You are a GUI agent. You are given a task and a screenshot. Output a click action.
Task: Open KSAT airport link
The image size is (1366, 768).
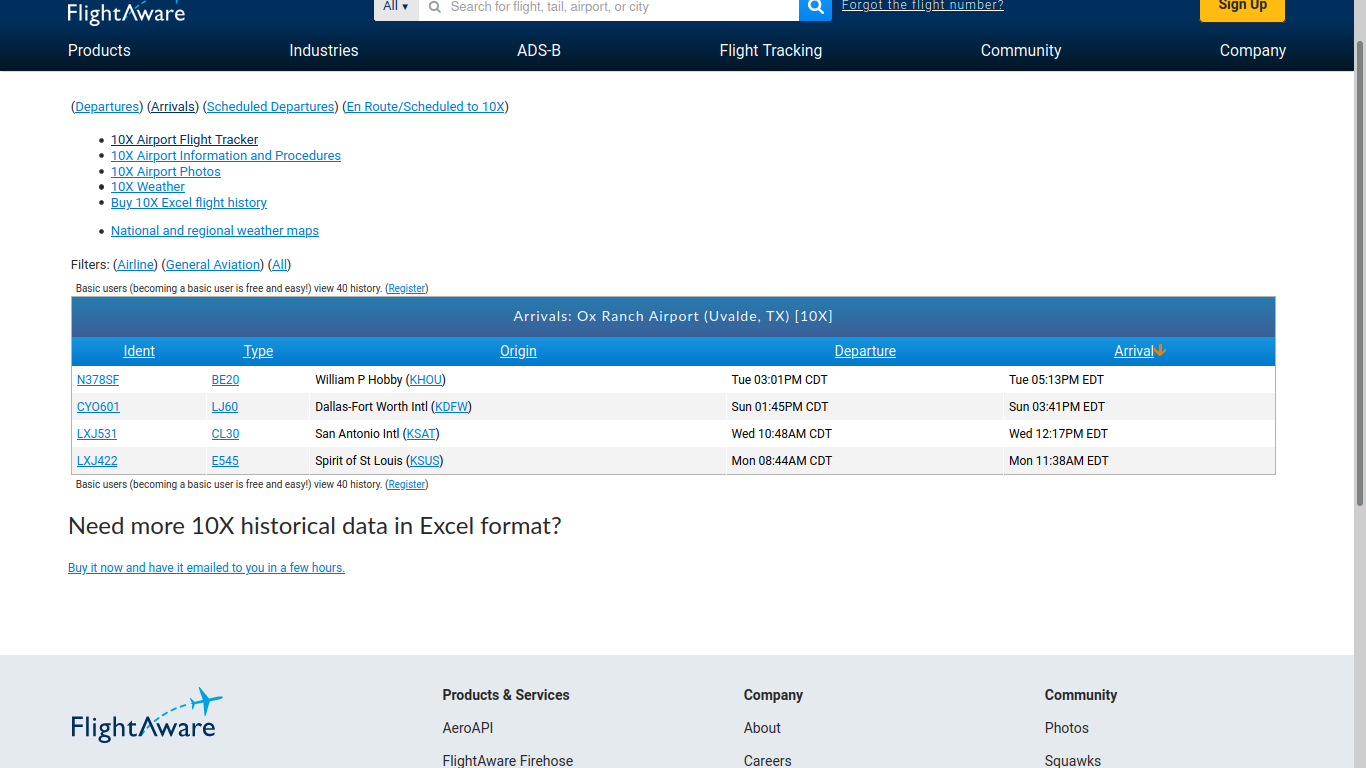tap(421, 434)
